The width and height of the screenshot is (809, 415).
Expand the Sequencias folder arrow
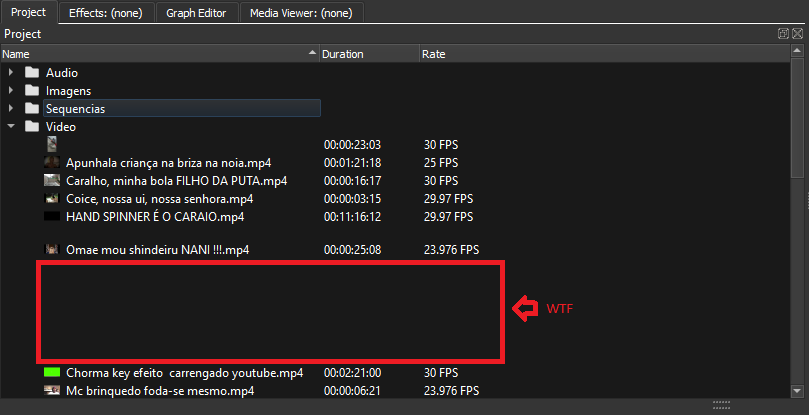[11, 108]
